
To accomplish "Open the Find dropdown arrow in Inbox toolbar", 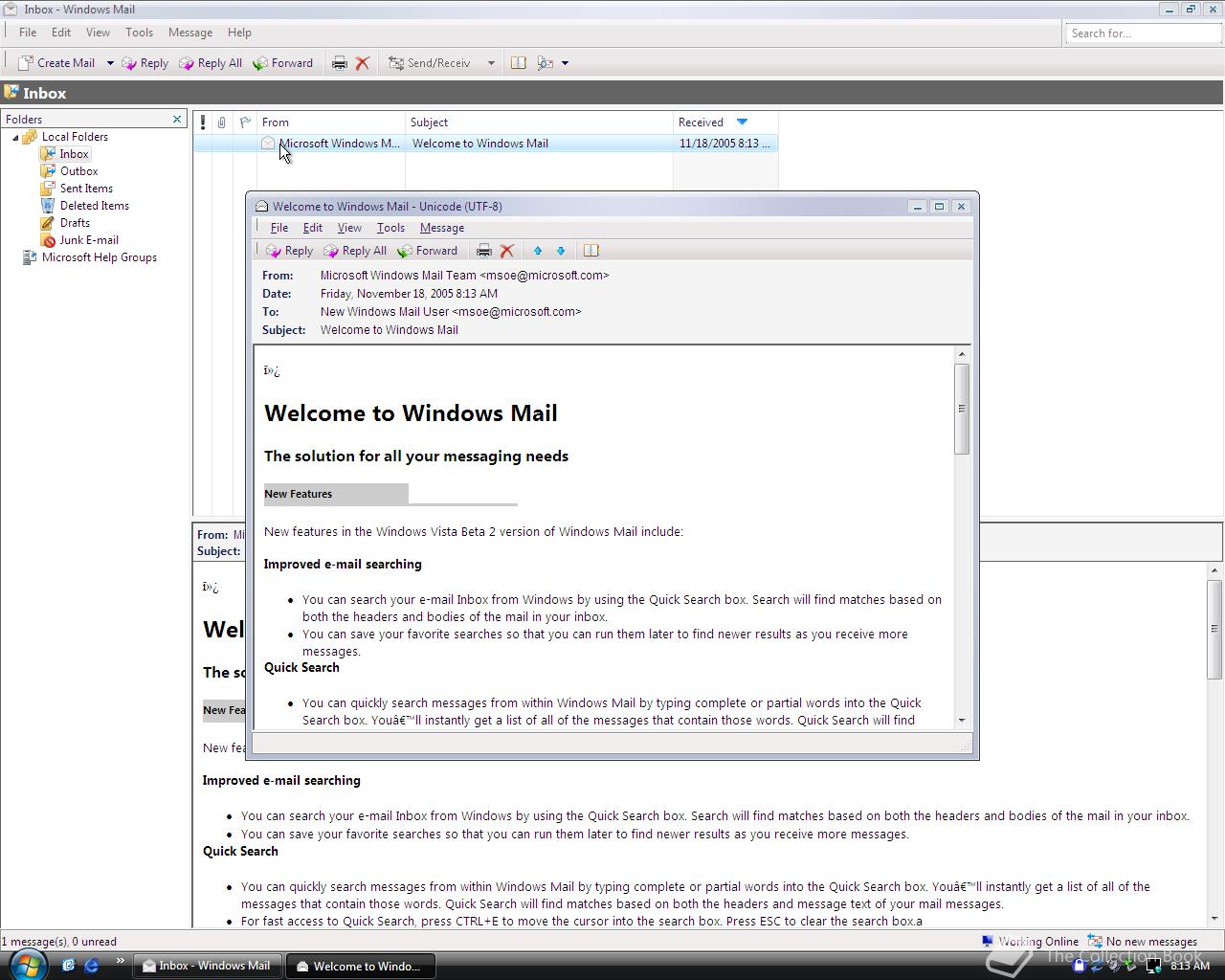I will [565, 63].
